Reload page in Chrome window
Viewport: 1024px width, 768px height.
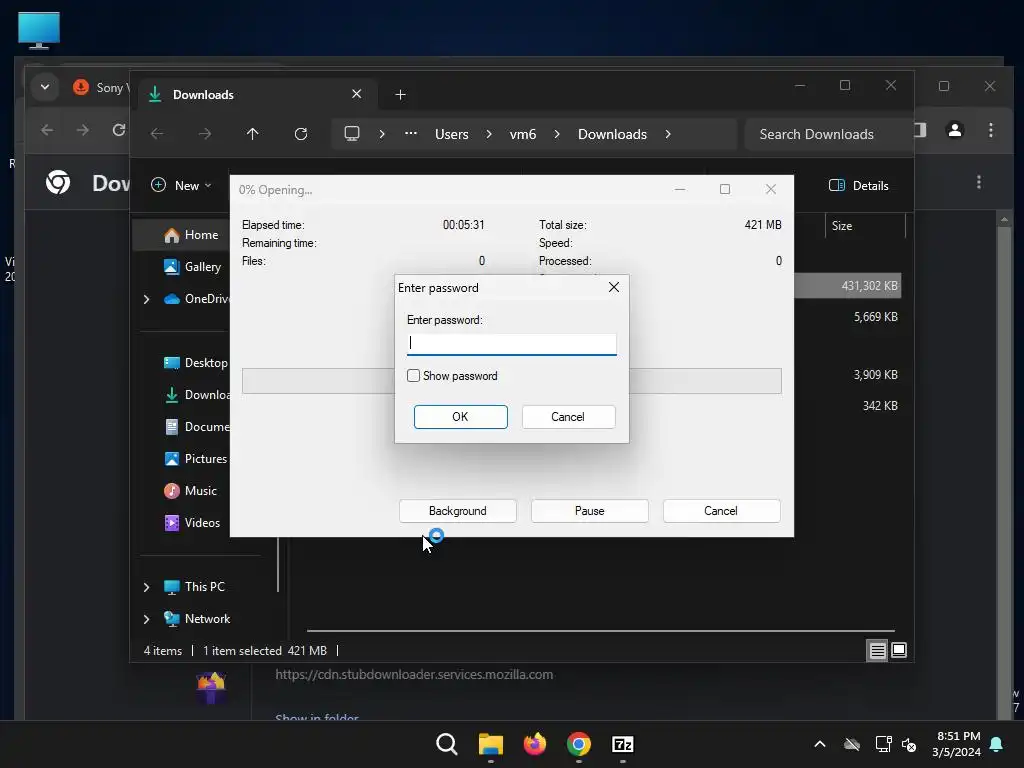119,130
